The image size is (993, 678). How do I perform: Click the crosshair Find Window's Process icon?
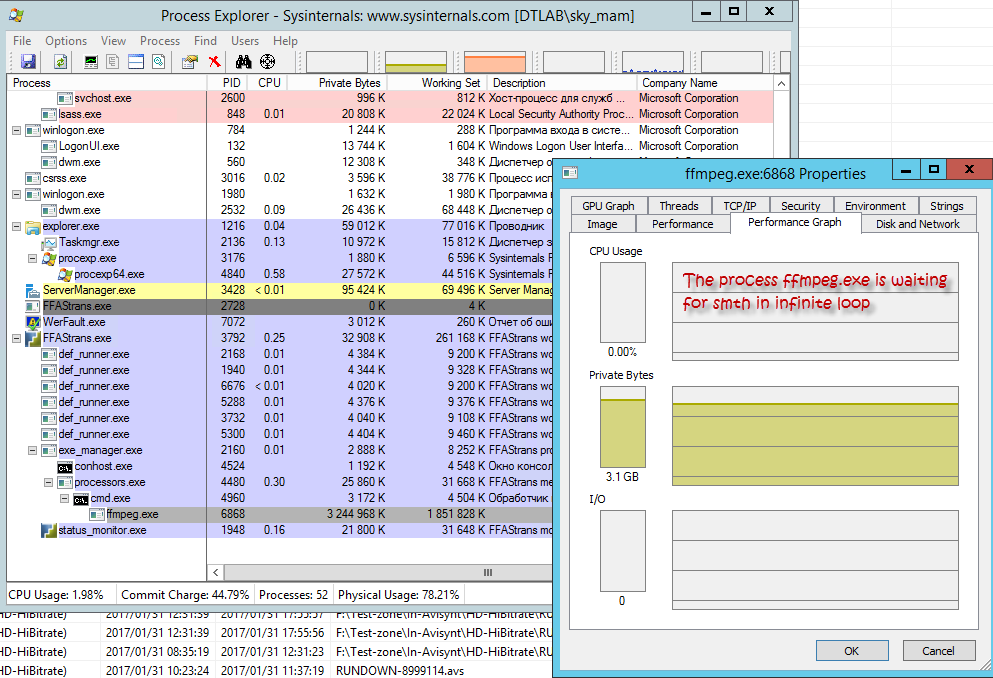(268, 61)
